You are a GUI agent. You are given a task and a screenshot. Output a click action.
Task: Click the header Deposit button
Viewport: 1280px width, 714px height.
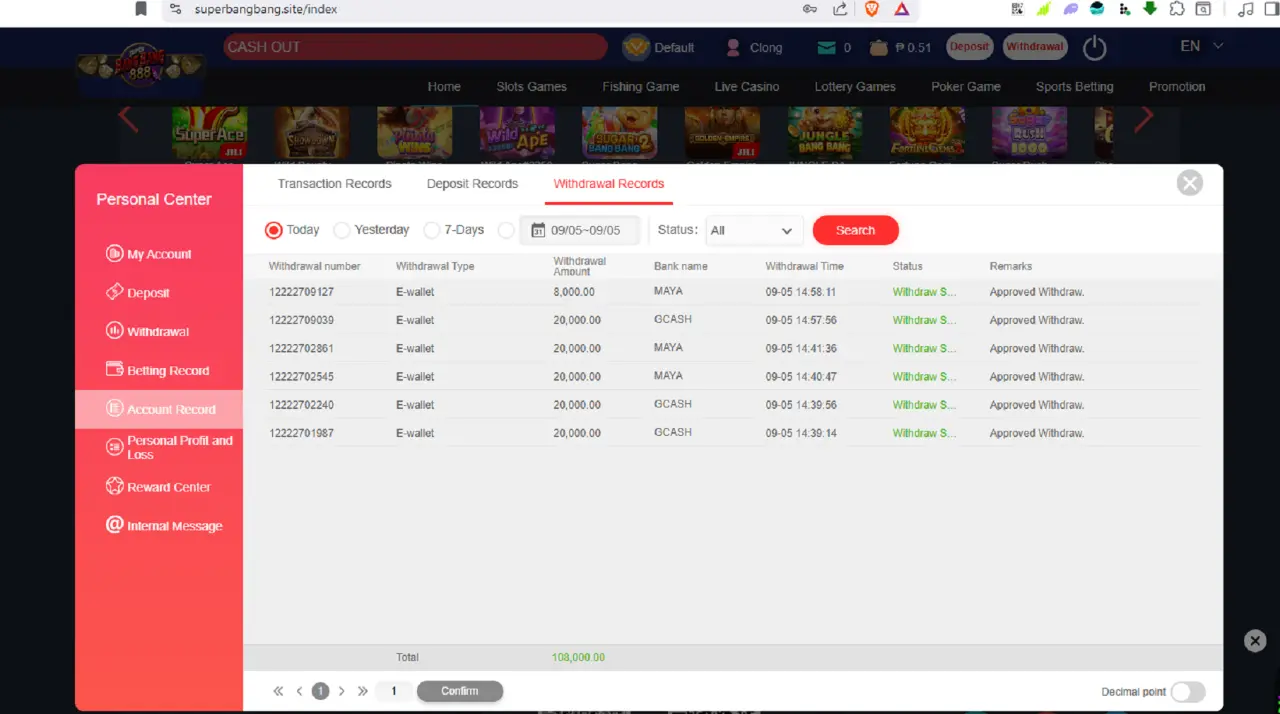[x=969, y=47]
